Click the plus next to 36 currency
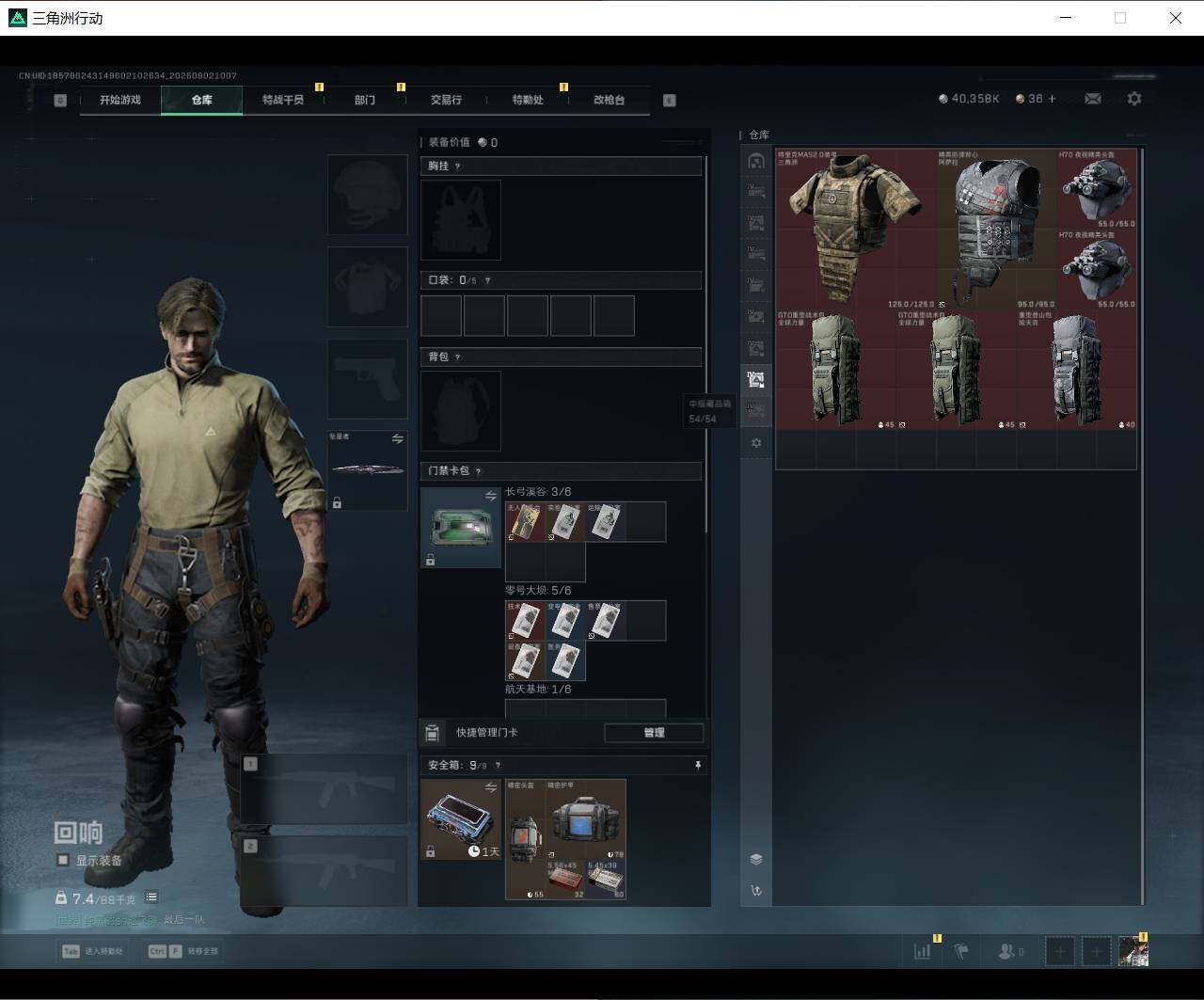 pyautogui.click(x=1052, y=99)
